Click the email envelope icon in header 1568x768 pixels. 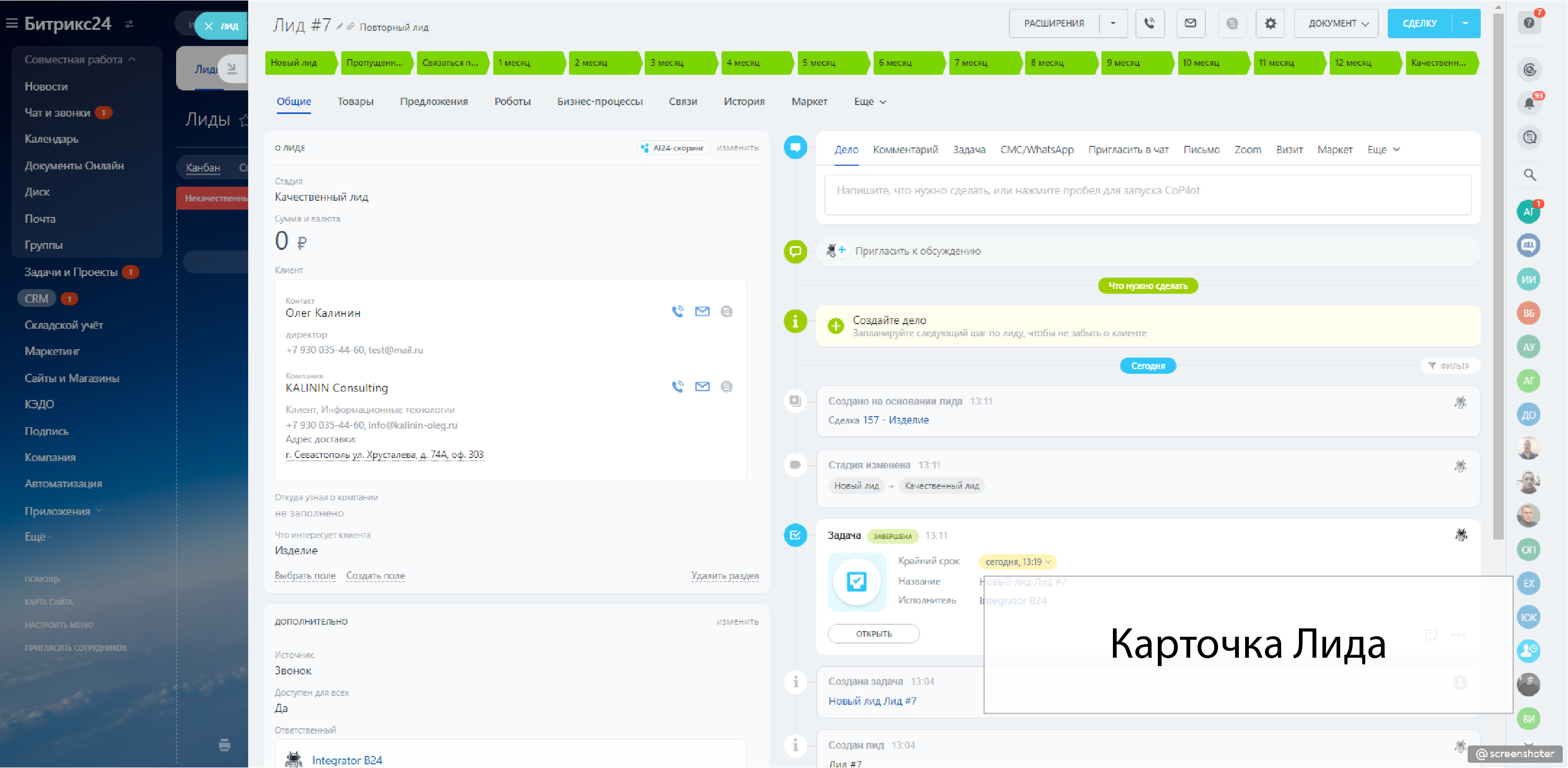click(1190, 24)
